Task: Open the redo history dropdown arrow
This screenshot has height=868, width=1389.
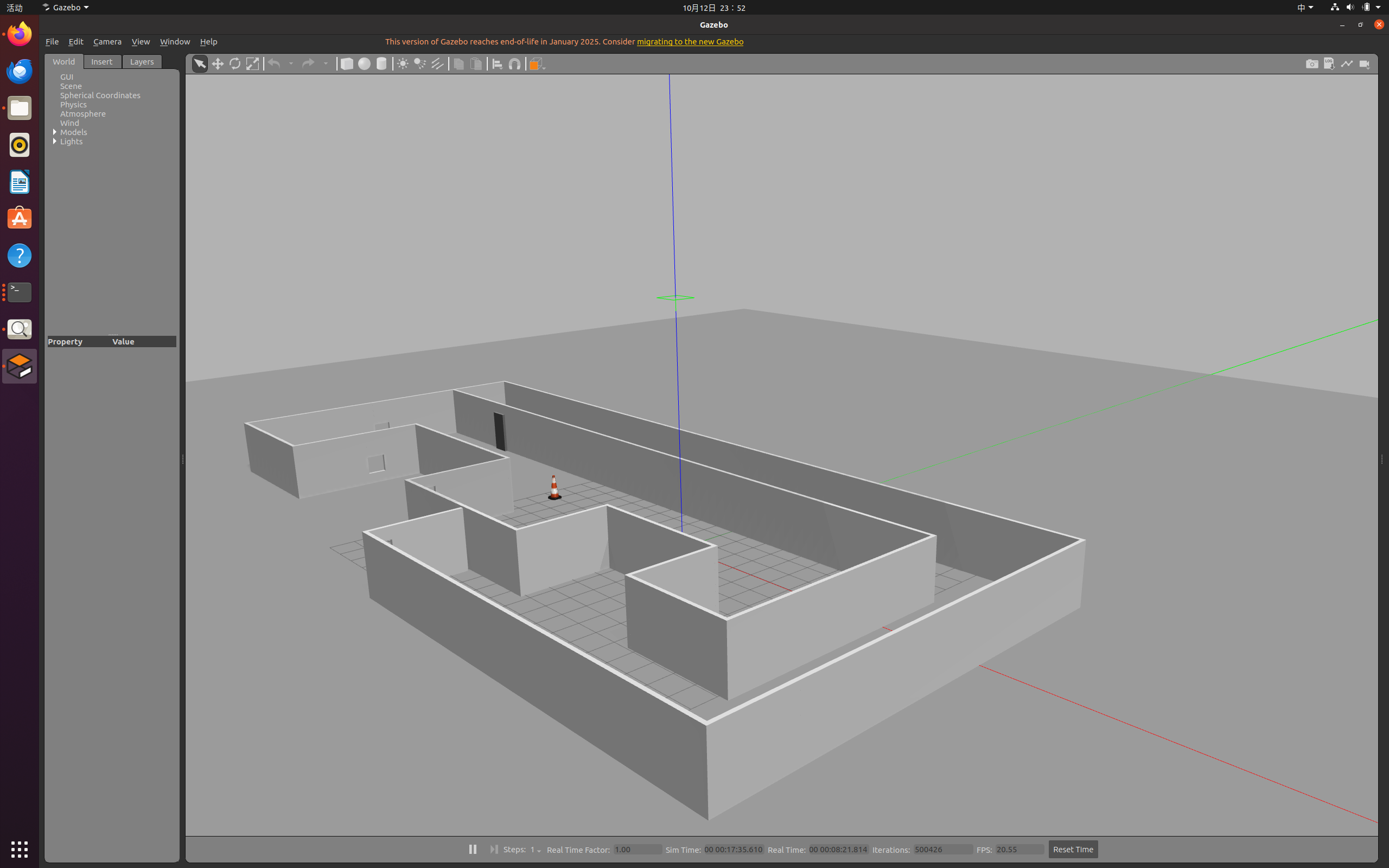Action: coord(326,63)
